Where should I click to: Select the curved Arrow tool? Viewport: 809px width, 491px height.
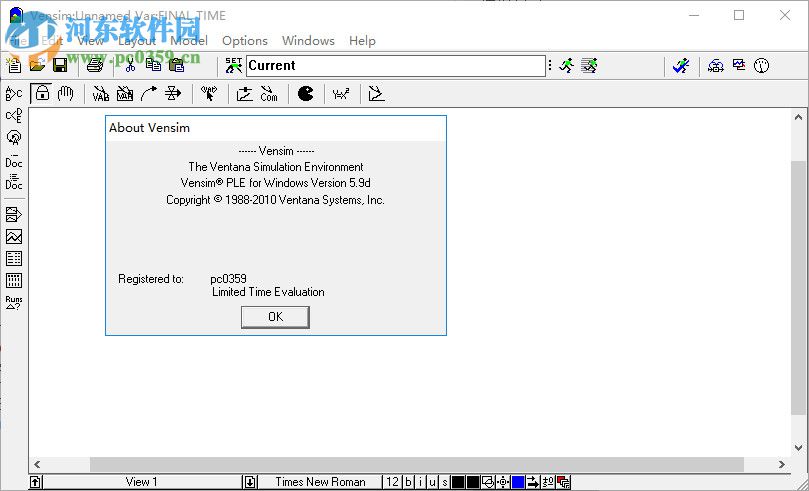tap(149, 94)
